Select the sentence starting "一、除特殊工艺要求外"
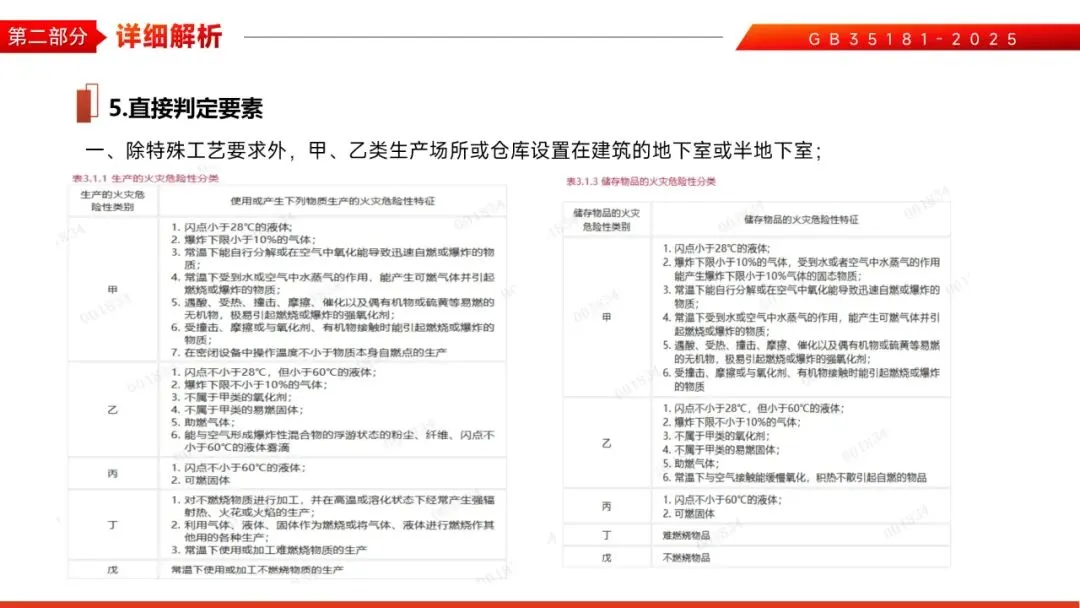 453,151
